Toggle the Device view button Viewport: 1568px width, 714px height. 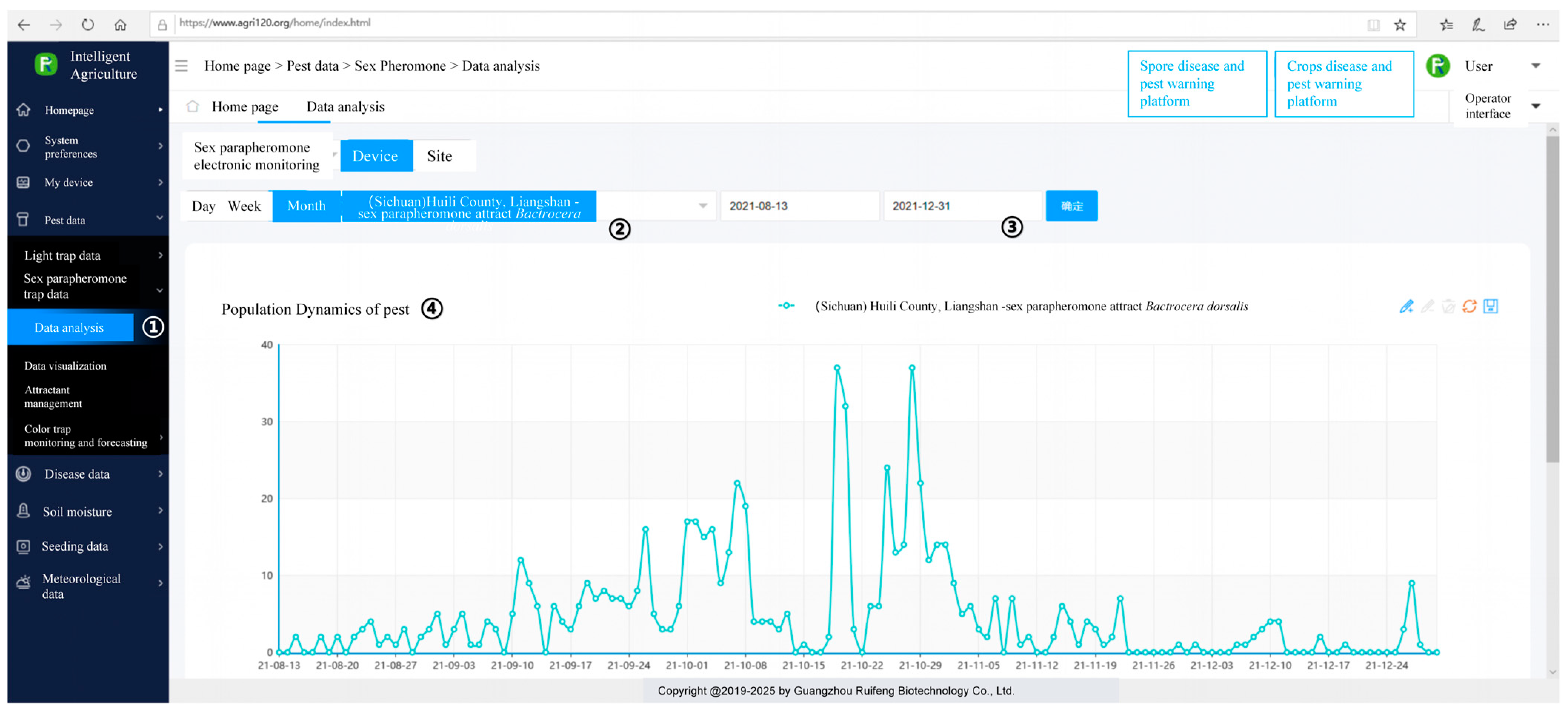pos(375,156)
